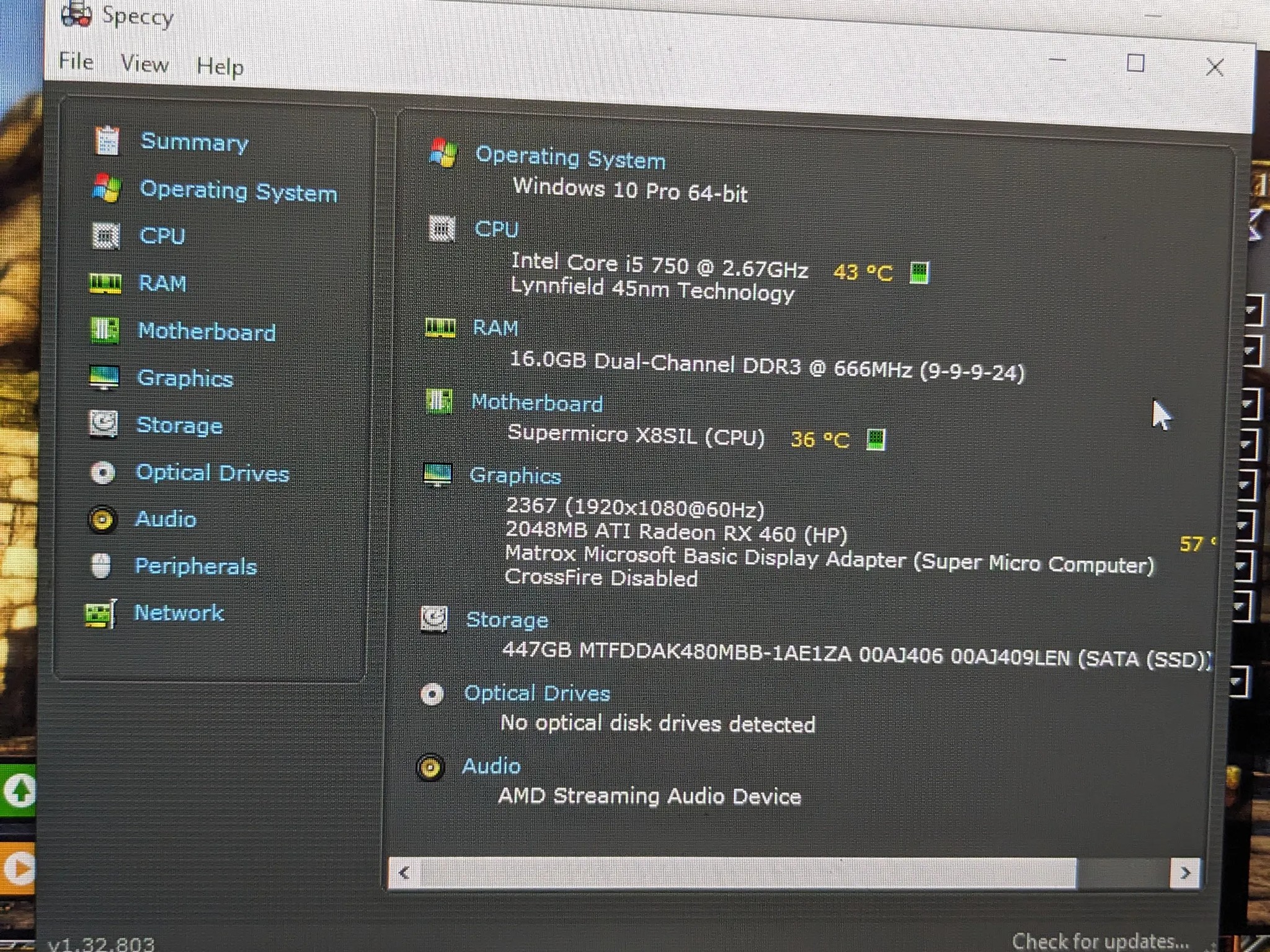Click the 'Lynnfield 45nm Technology' line
Image resolution: width=1270 pixels, height=952 pixels.
coord(652,289)
